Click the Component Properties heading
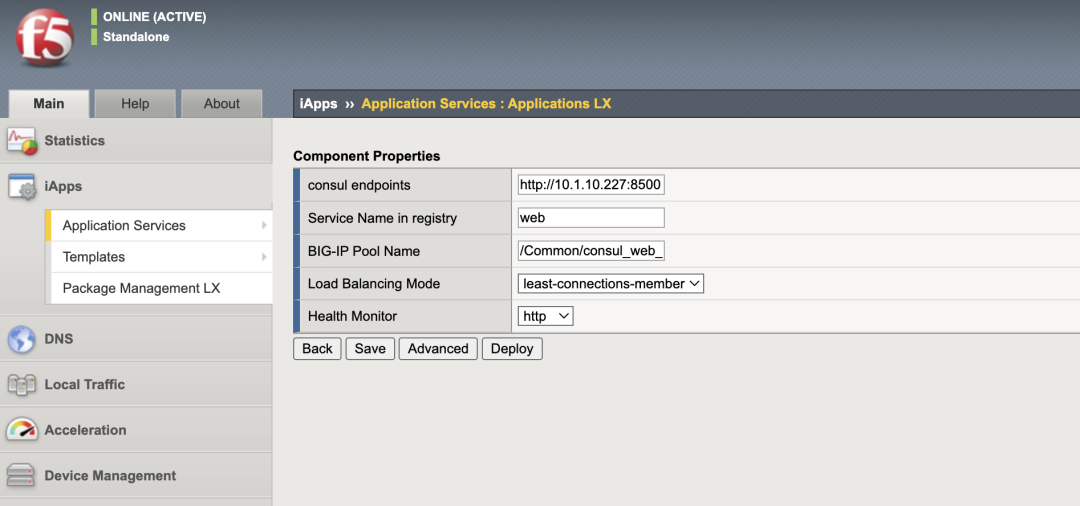This screenshot has height=506, width=1080. click(x=366, y=156)
